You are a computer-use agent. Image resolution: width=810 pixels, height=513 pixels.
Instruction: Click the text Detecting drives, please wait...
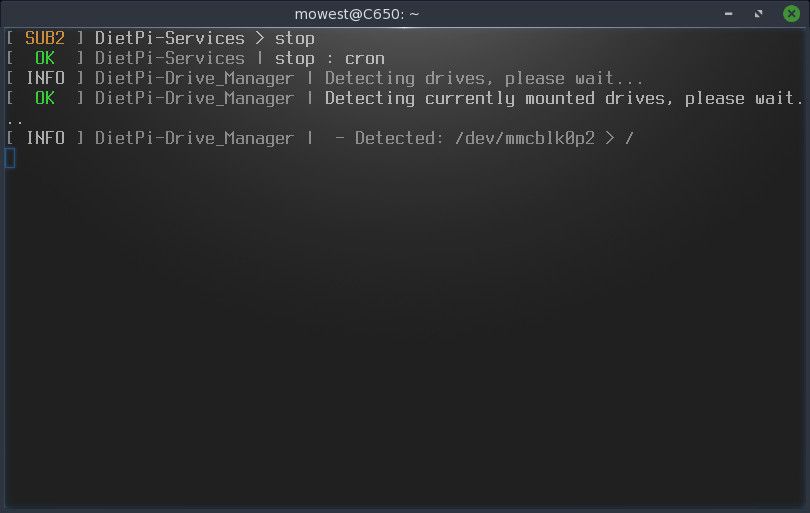point(484,79)
